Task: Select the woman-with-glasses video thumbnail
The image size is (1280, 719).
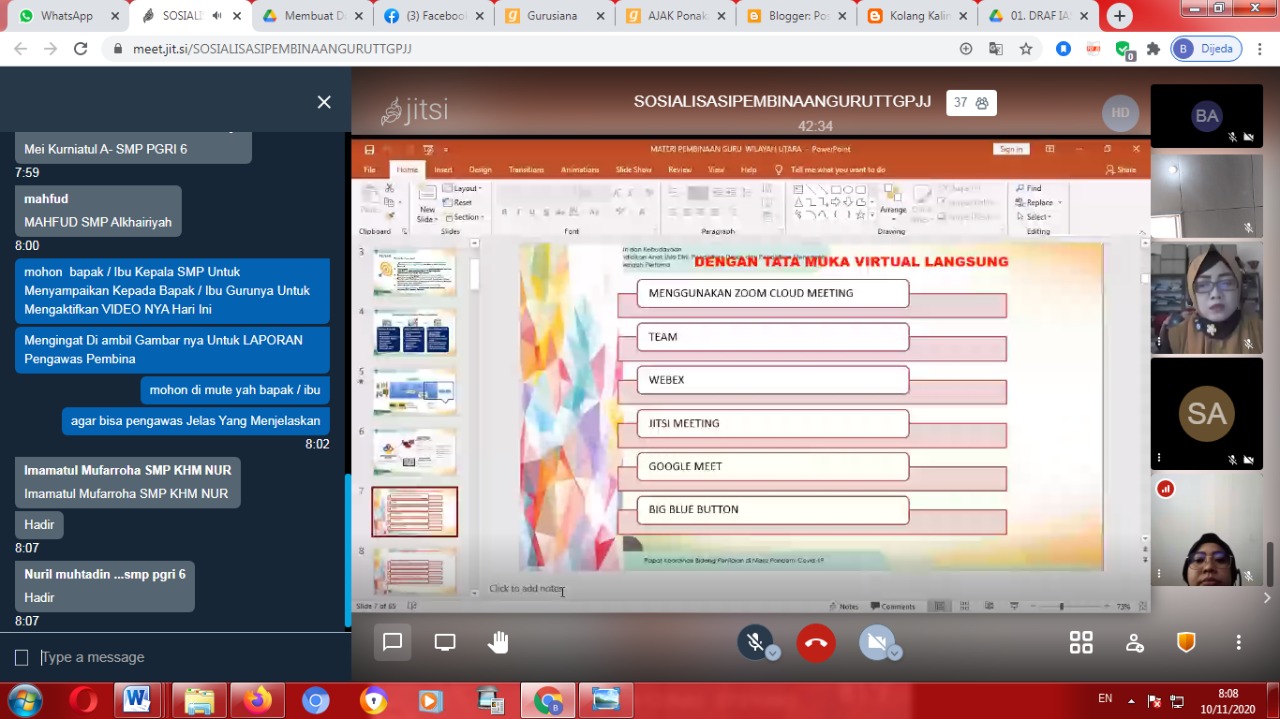Action: click(x=1207, y=299)
